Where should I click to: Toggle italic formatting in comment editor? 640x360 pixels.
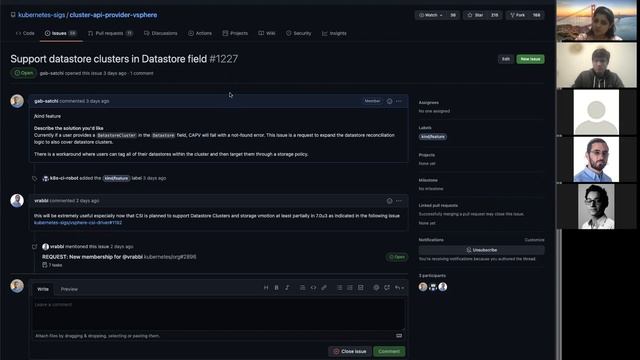point(287,288)
